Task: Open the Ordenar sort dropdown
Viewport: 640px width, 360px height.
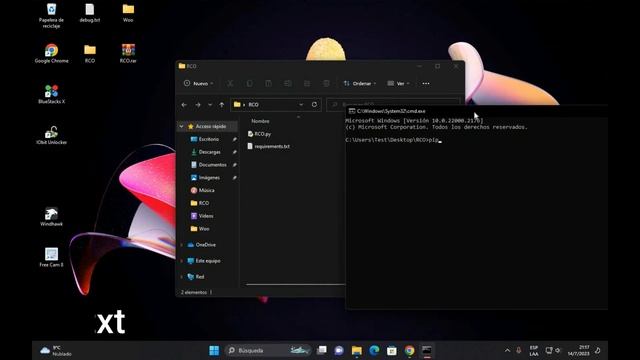Action: click(360, 83)
